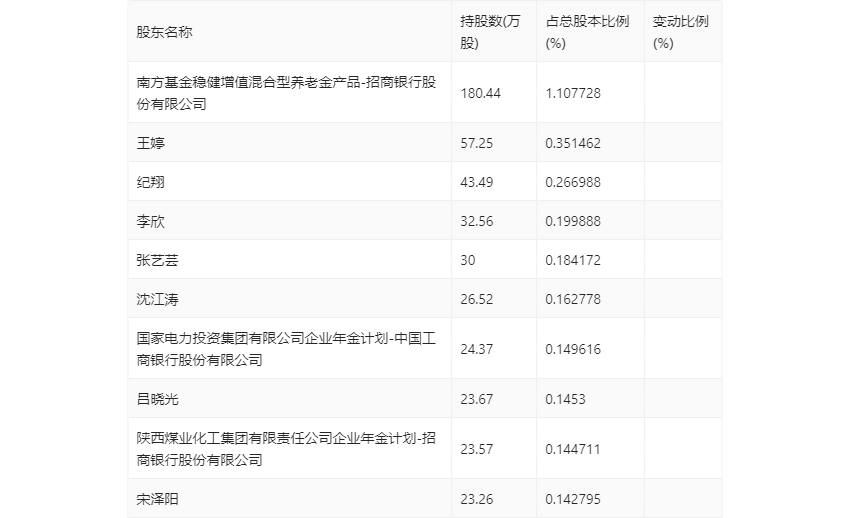Click ratio value 1.107728
Viewport: 850px width, 518px height.
(x=573, y=93)
